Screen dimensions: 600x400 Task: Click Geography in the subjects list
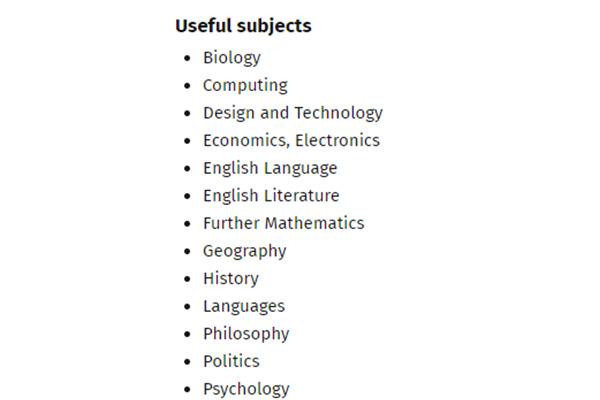click(x=245, y=251)
